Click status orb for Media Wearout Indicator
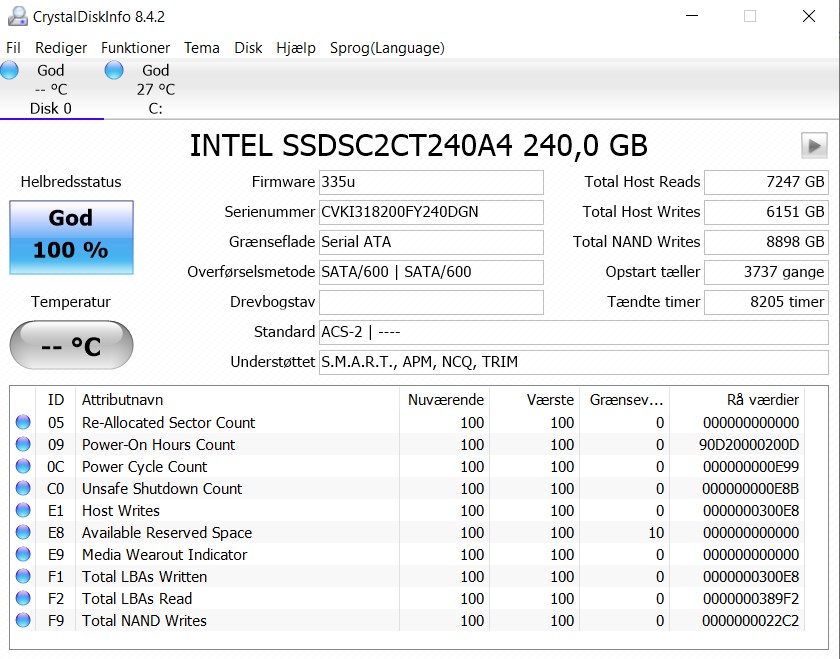Screen dimensions: 840x659 click(23, 554)
